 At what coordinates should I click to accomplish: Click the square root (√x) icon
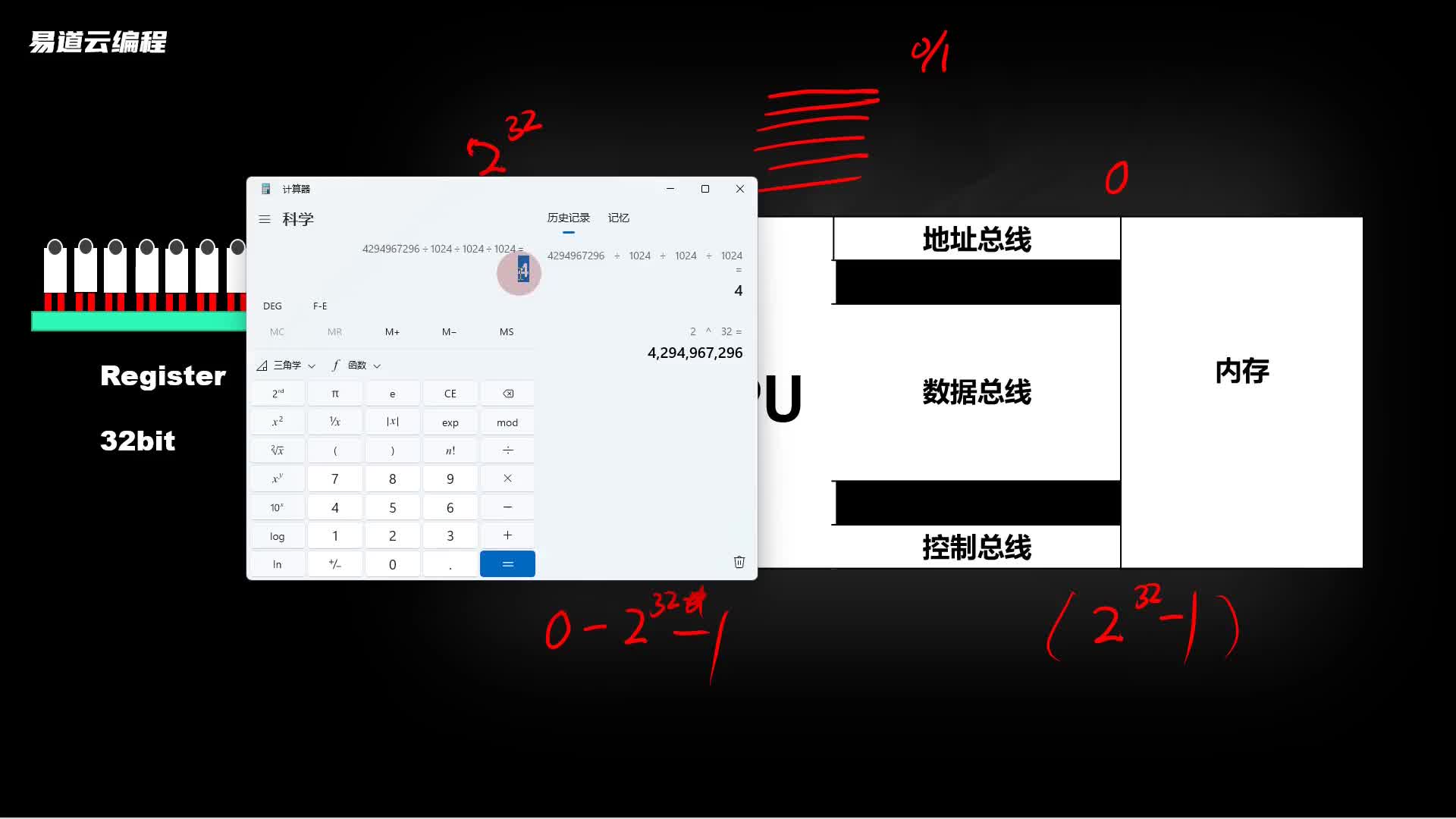(x=277, y=449)
